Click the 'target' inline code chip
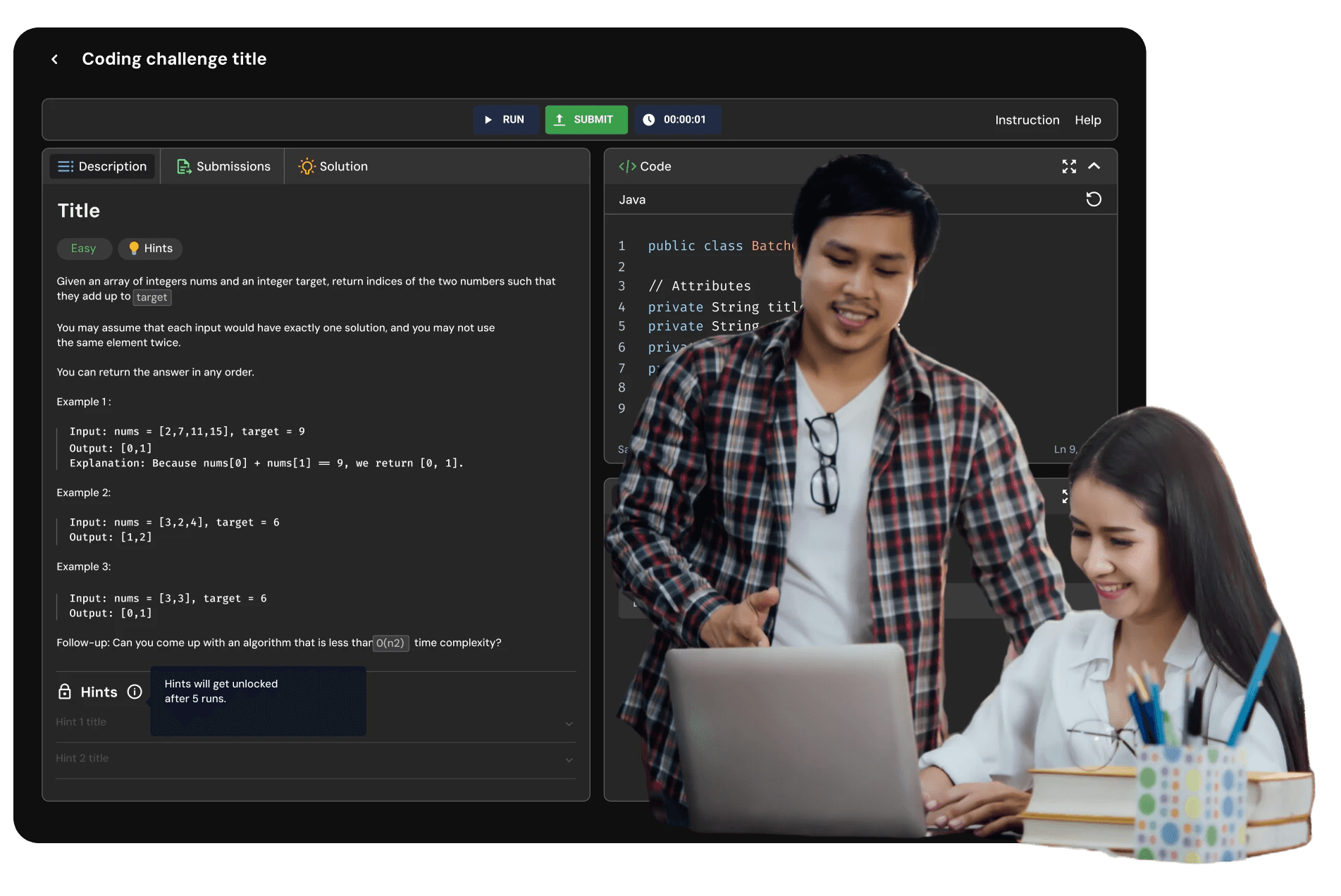Image resolution: width=1341 pixels, height=896 pixels. point(152,297)
